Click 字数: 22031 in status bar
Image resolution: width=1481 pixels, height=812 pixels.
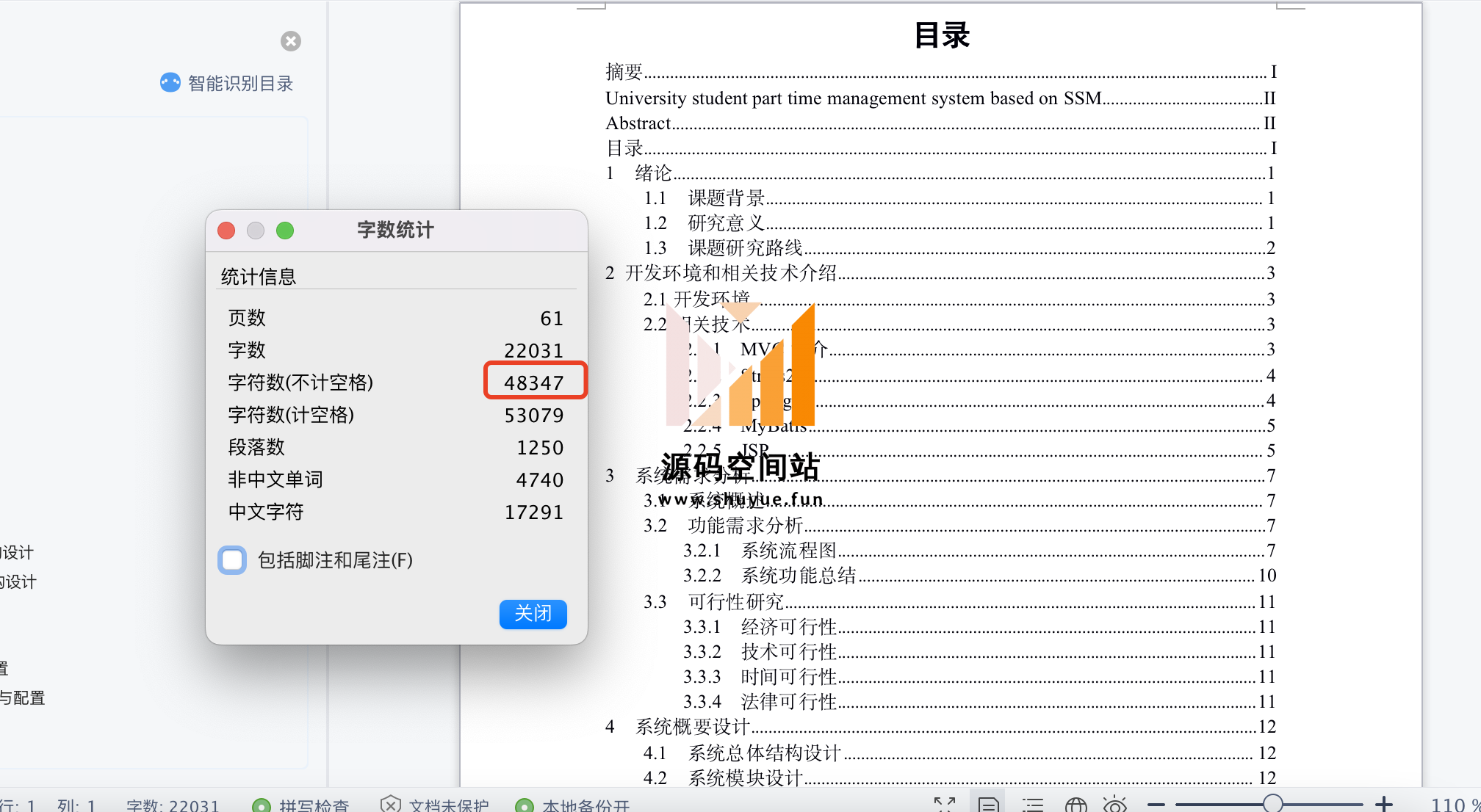[173, 805]
